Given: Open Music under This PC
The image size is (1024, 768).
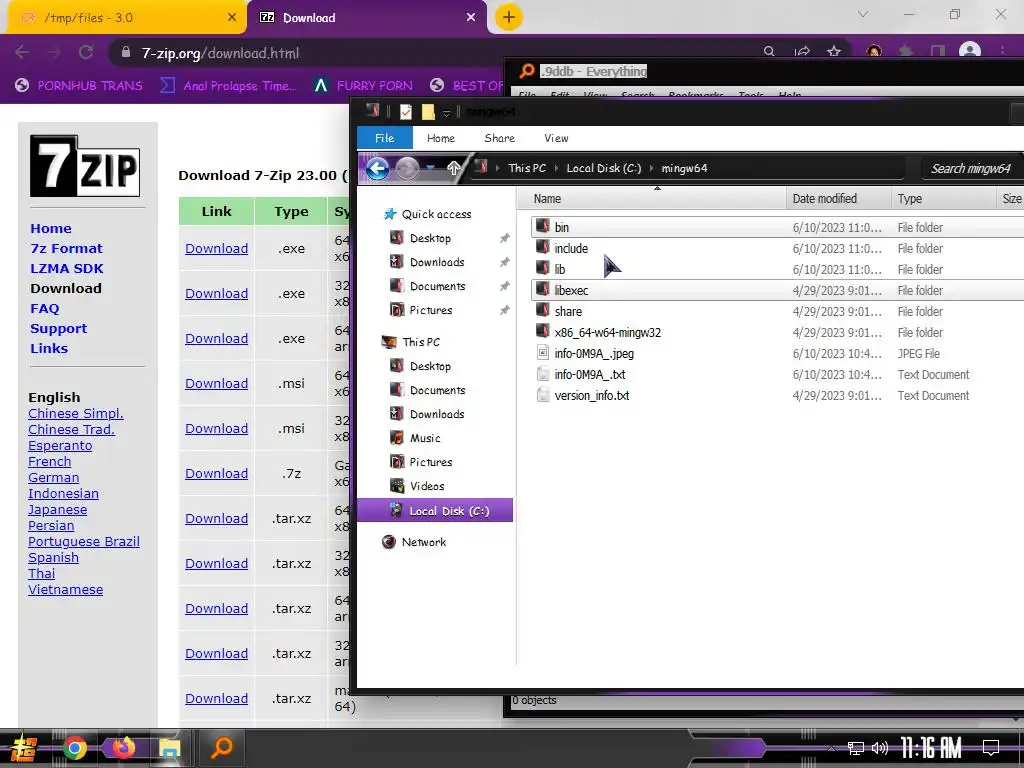Looking at the screenshot, I should pos(424,438).
